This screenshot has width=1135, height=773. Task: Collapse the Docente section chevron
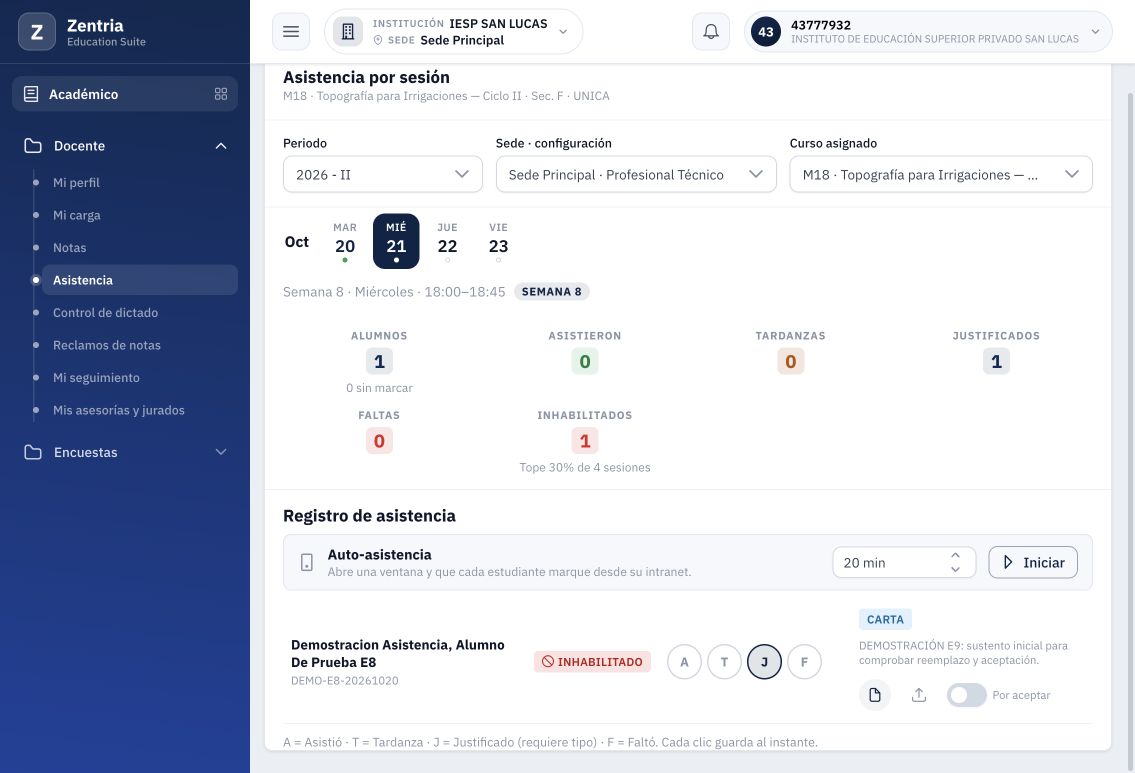[x=221, y=145]
